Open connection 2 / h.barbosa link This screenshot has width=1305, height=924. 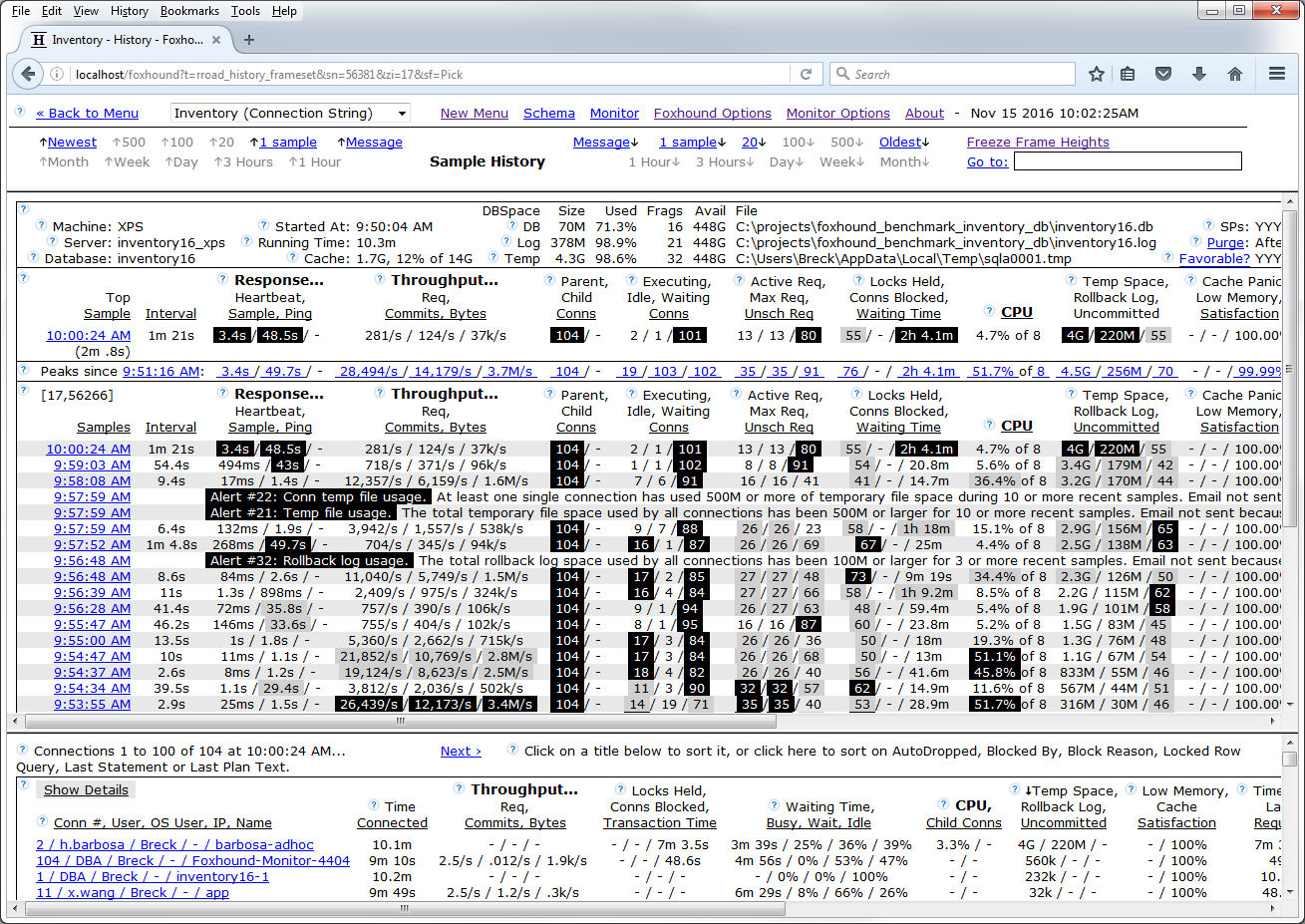pyautogui.click(x=174, y=845)
